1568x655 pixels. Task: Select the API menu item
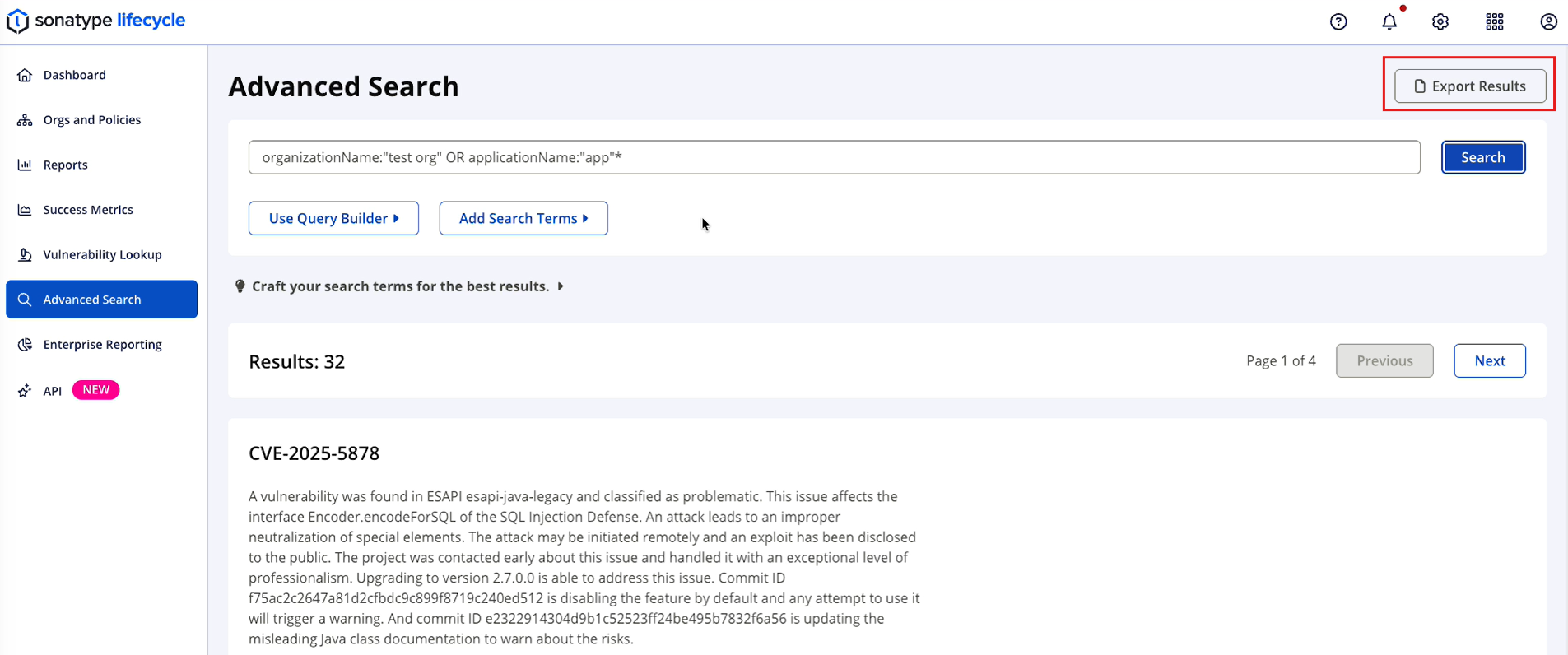[53, 391]
